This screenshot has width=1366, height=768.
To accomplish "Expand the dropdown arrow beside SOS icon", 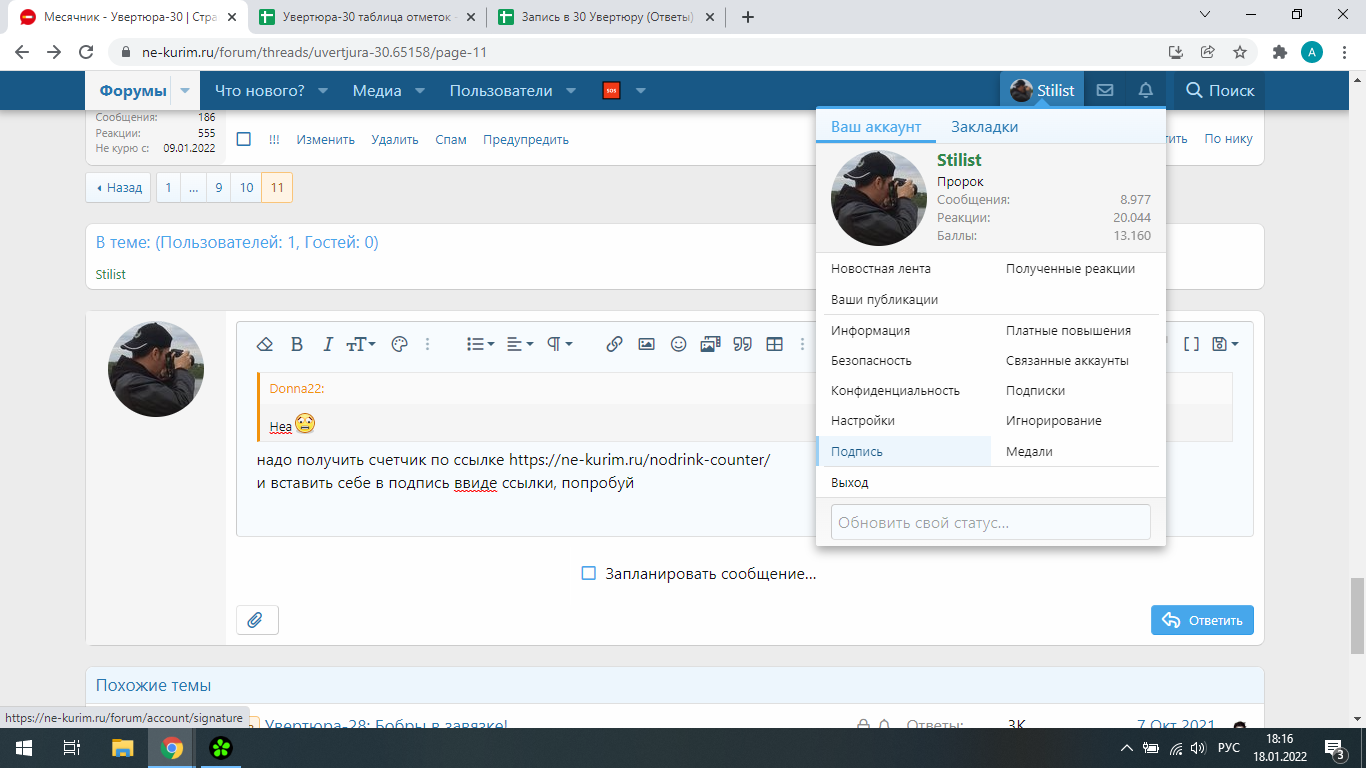I will [641, 91].
